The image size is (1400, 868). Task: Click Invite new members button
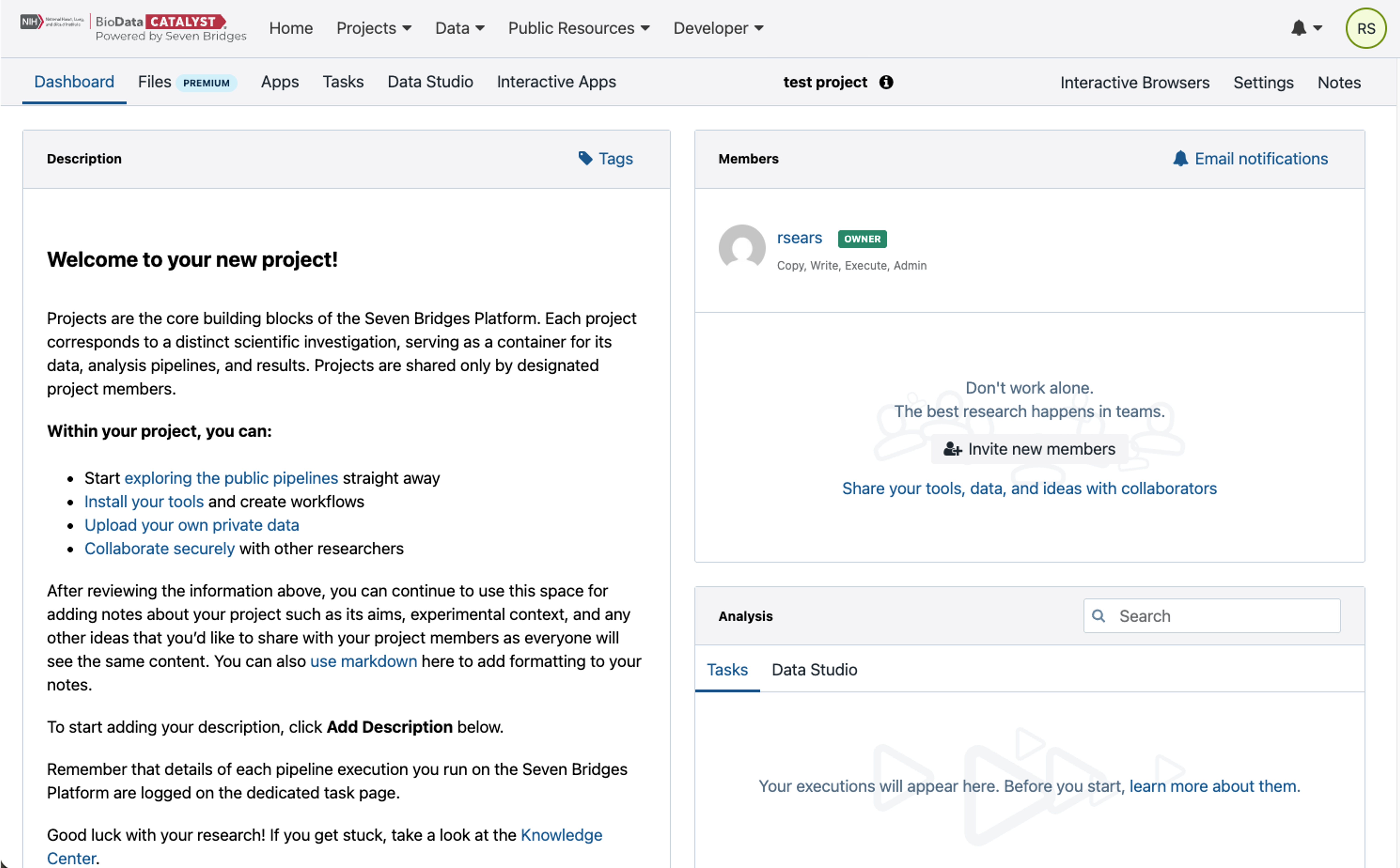point(1029,449)
